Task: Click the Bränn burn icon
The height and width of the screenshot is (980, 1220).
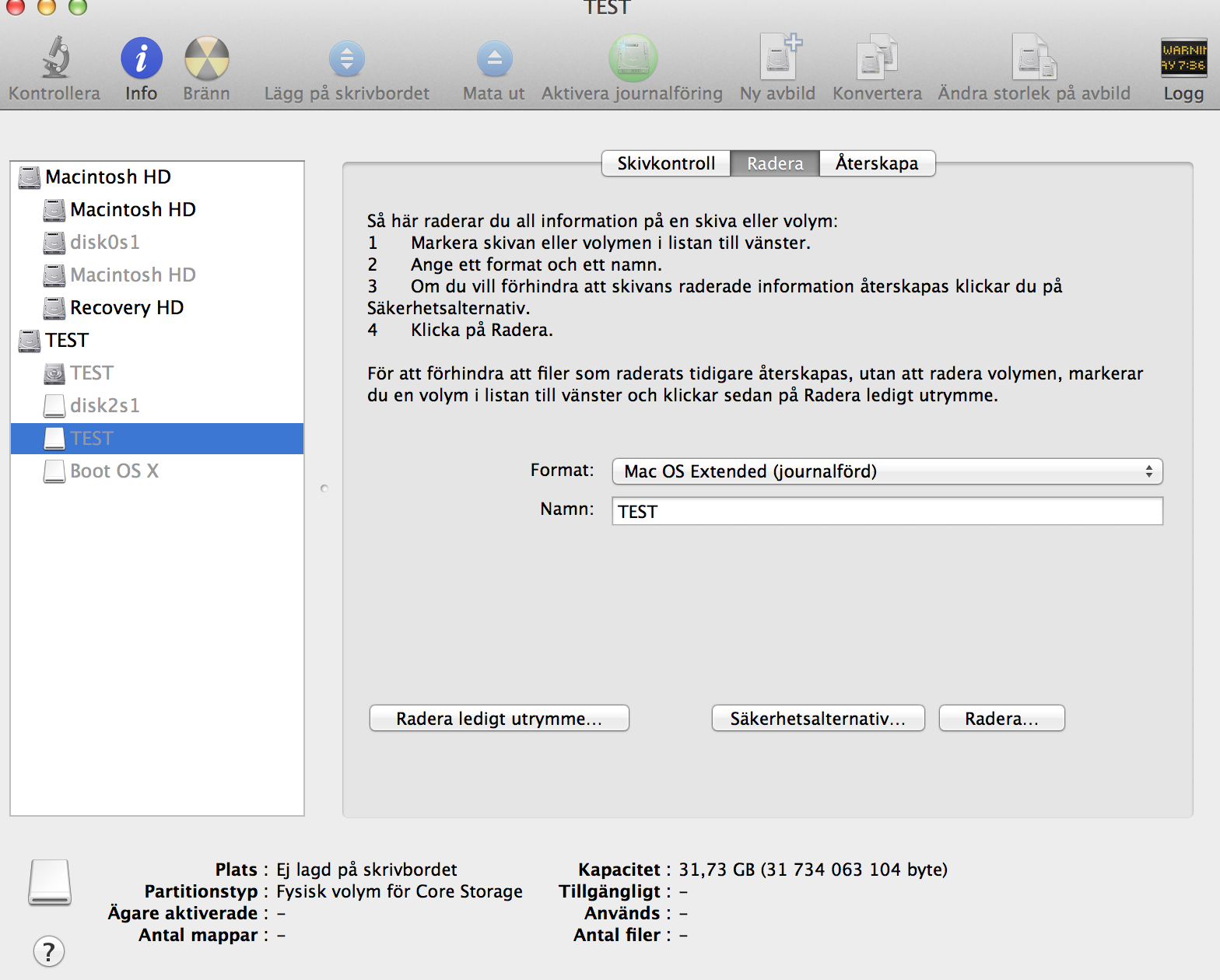Action: tap(207, 58)
